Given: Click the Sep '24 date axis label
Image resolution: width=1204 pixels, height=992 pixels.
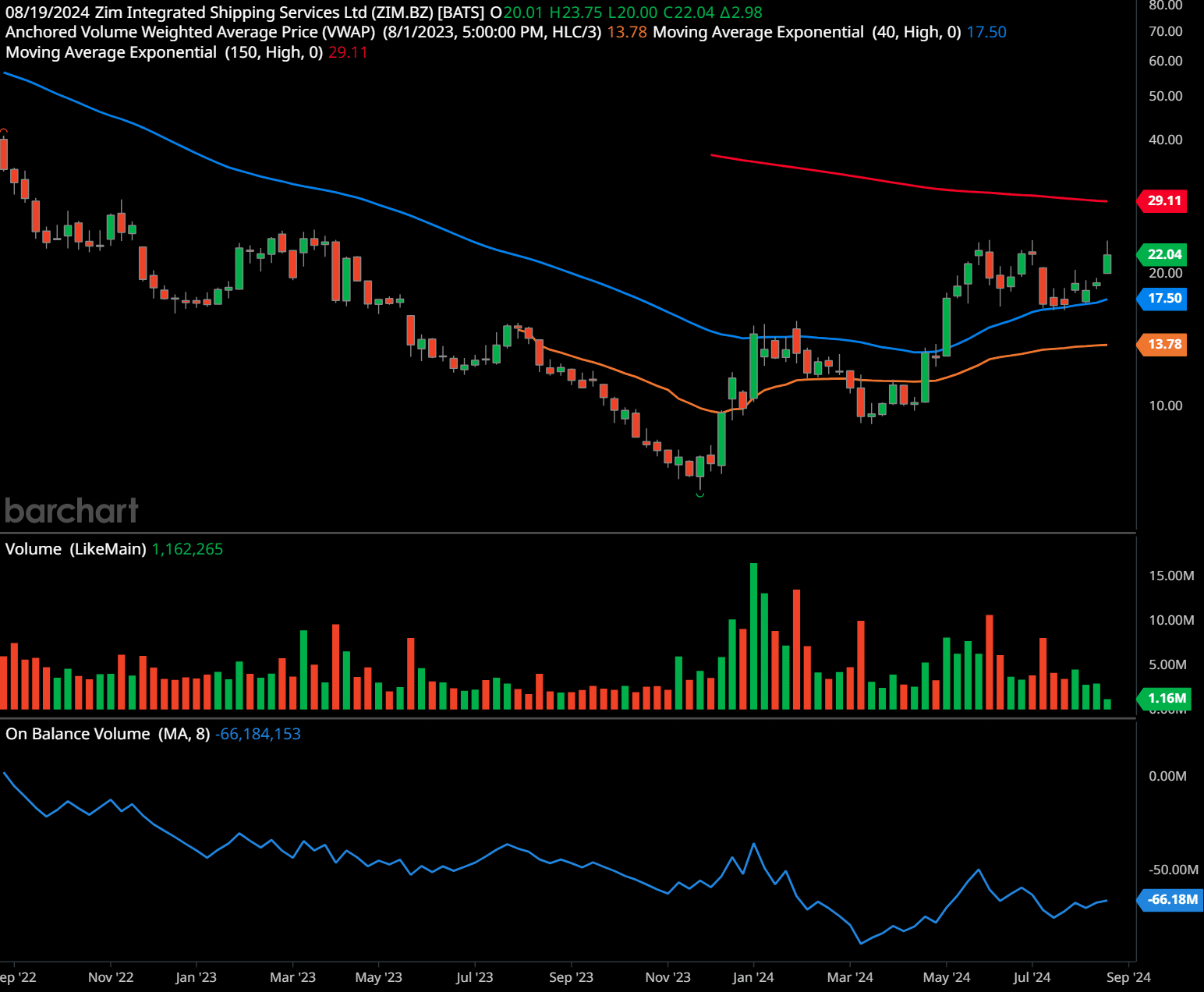Looking at the screenshot, I should pyautogui.click(x=1128, y=977).
